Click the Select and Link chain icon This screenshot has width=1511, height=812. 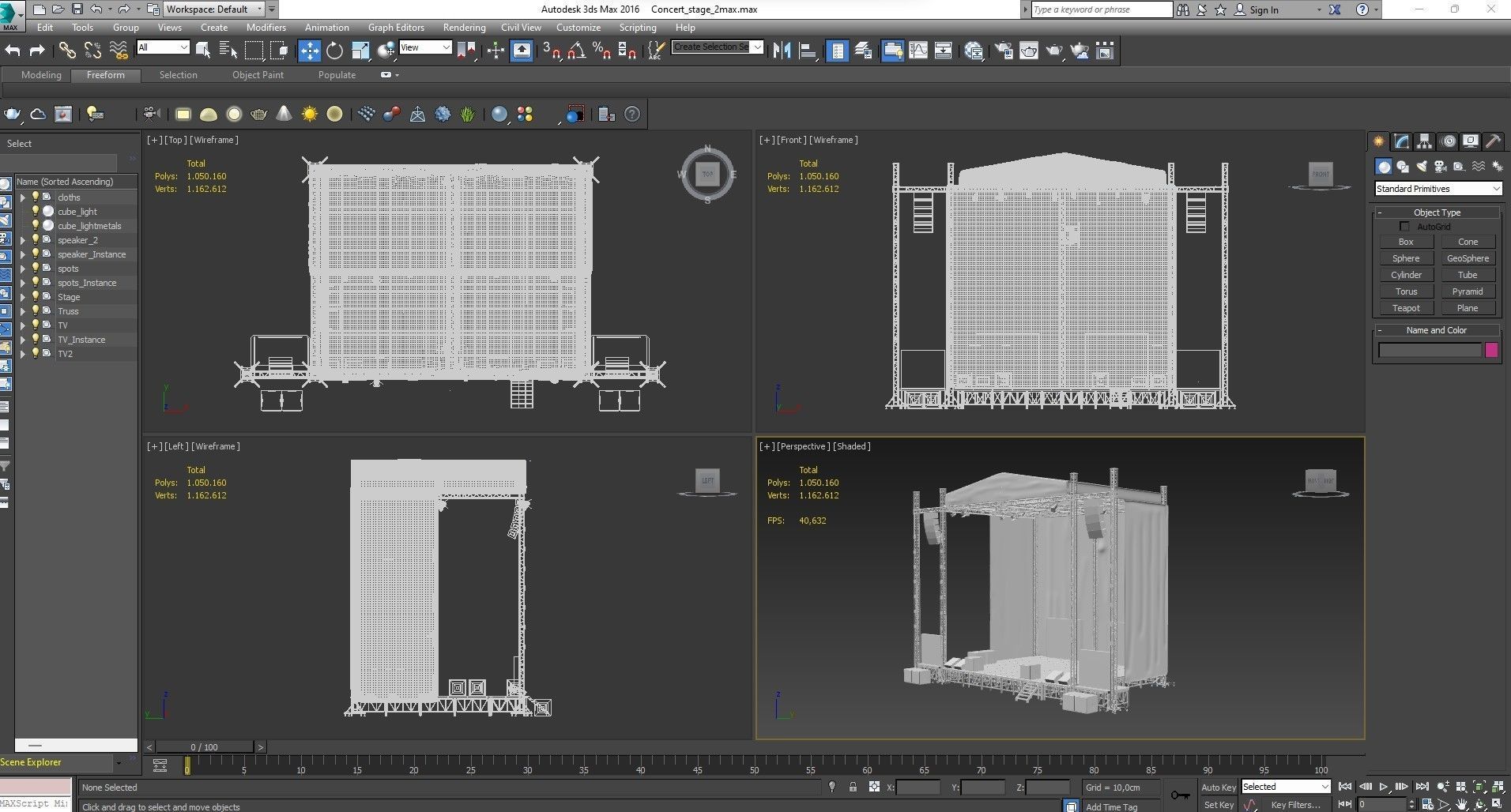(67, 51)
